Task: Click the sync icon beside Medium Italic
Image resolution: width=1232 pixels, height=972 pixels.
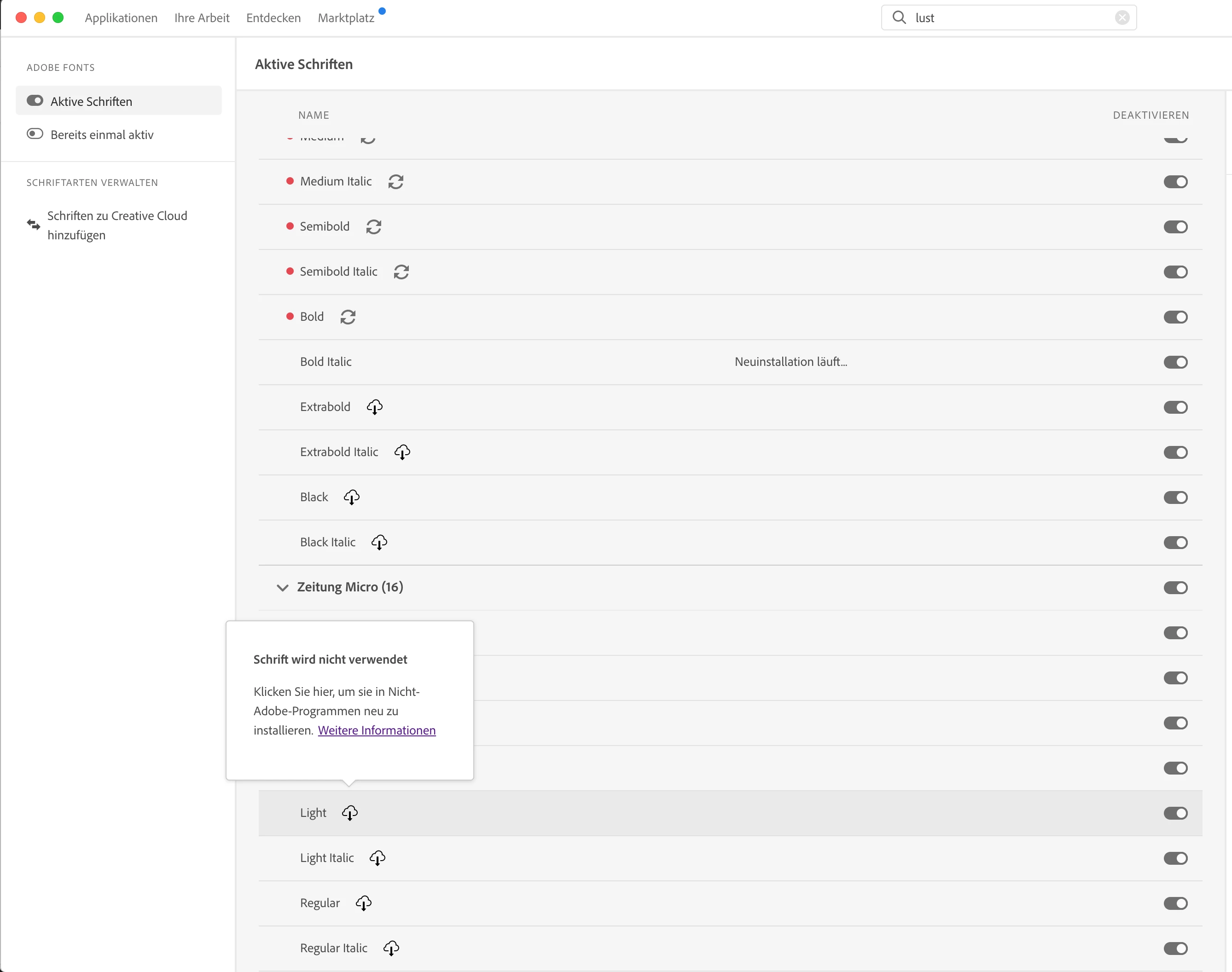Action: click(395, 181)
